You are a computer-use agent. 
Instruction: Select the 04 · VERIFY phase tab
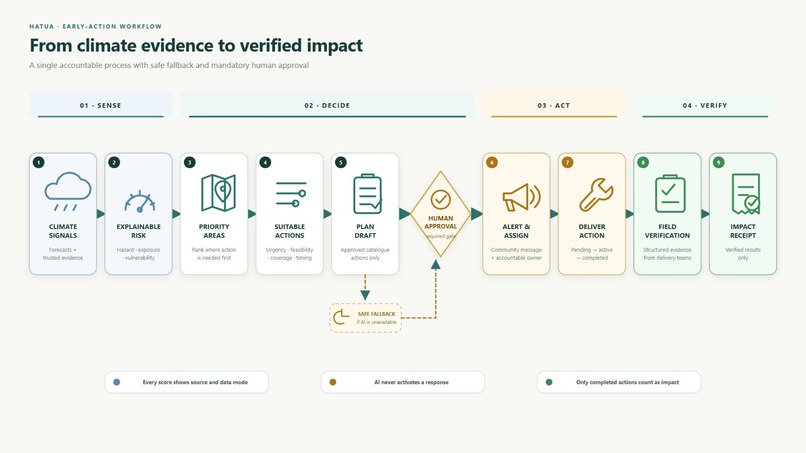705,105
